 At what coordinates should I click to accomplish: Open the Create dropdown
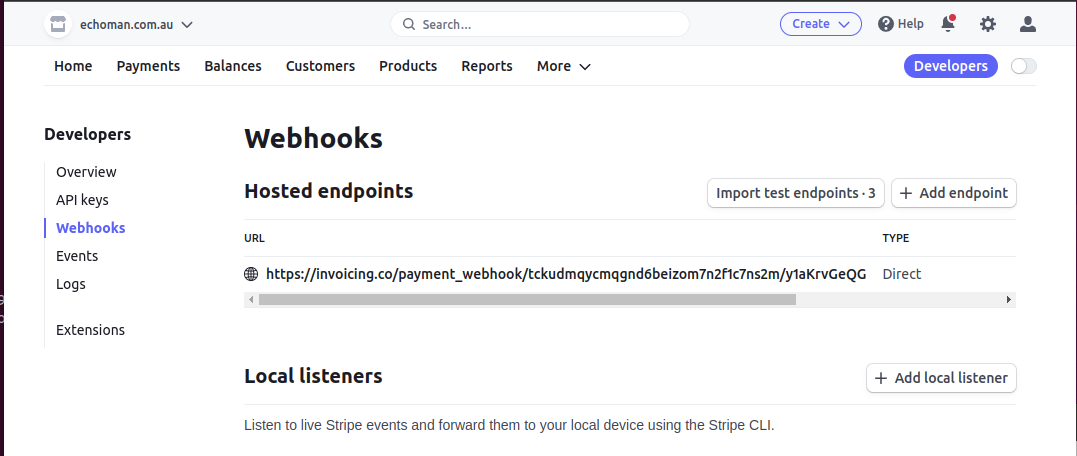(820, 24)
